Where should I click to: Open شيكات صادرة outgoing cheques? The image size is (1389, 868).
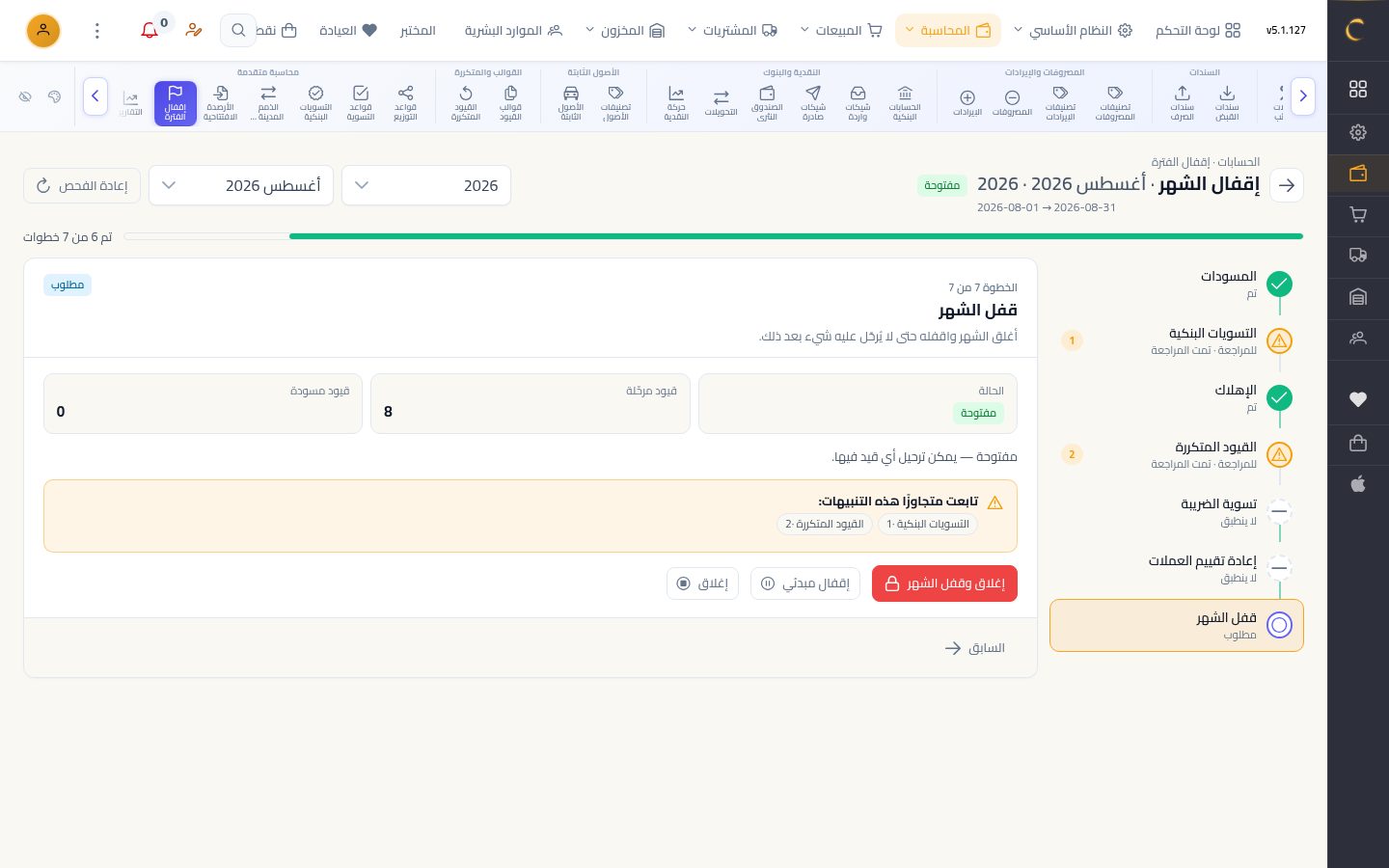(x=813, y=103)
